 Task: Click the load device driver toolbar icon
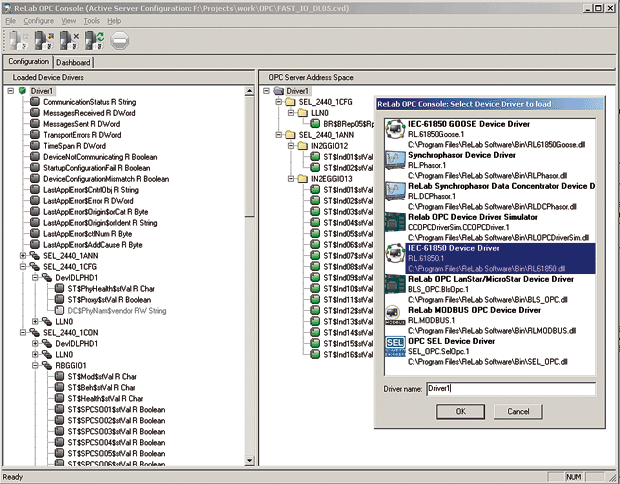[44, 40]
